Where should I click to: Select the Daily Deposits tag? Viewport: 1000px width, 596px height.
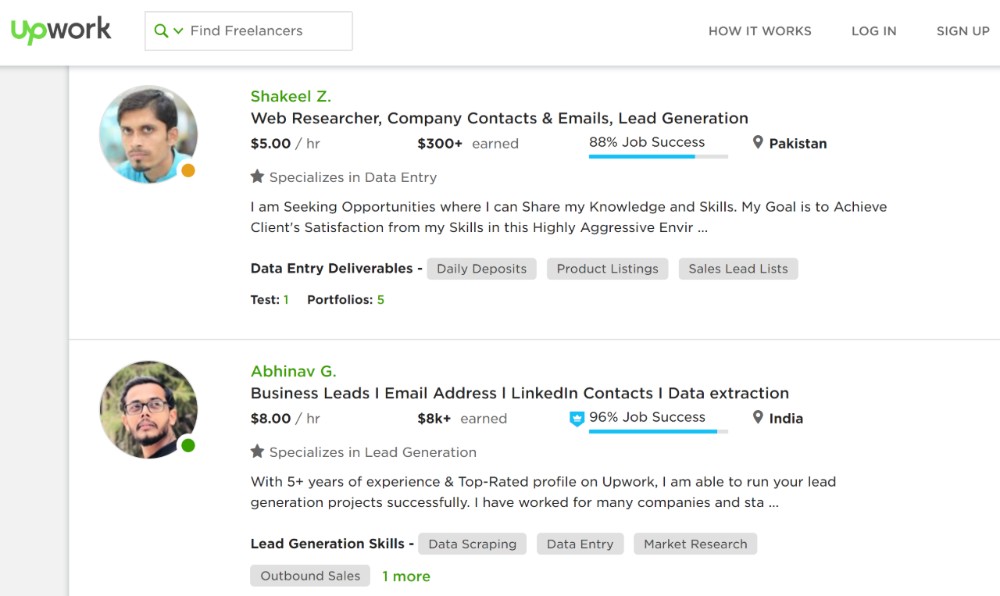click(482, 268)
